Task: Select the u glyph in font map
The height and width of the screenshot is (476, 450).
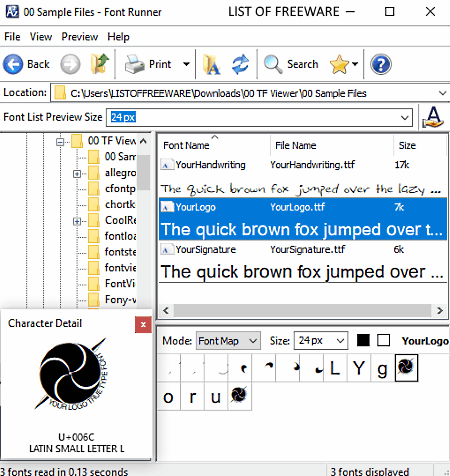Action: [216, 397]
